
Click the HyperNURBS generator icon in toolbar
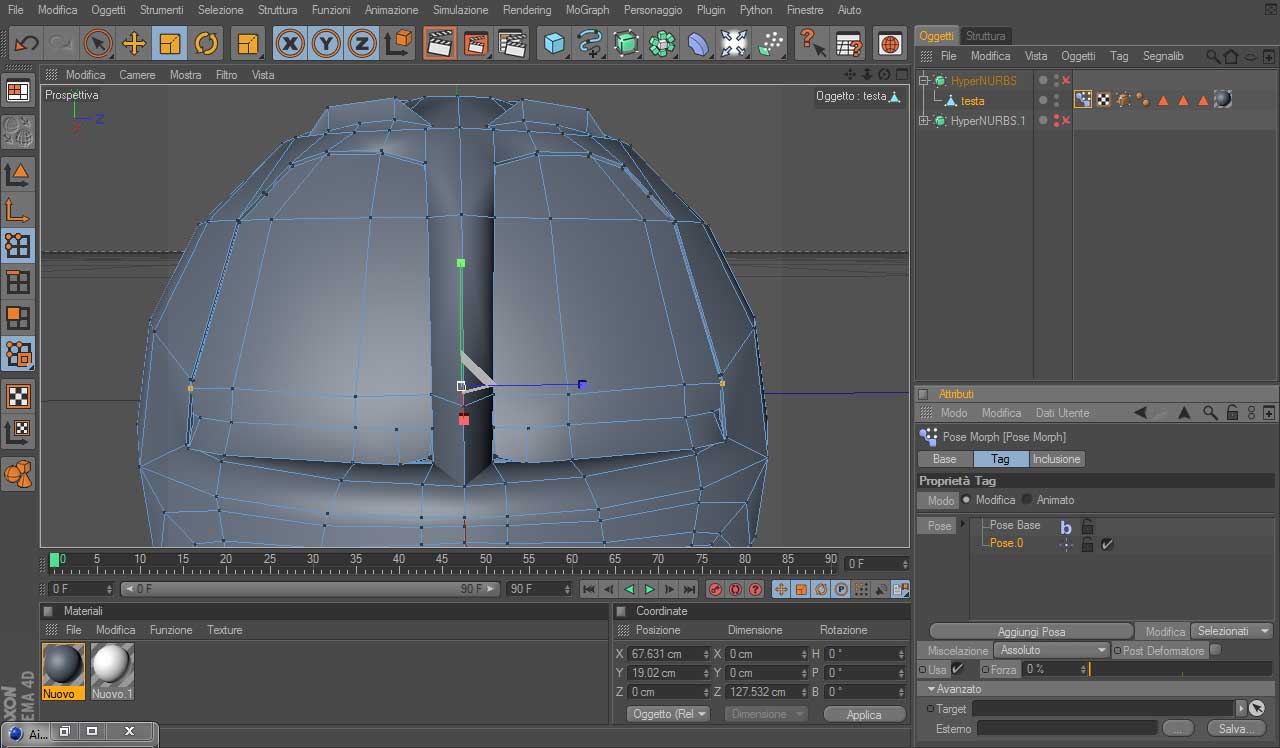click(x=626, y=43)
